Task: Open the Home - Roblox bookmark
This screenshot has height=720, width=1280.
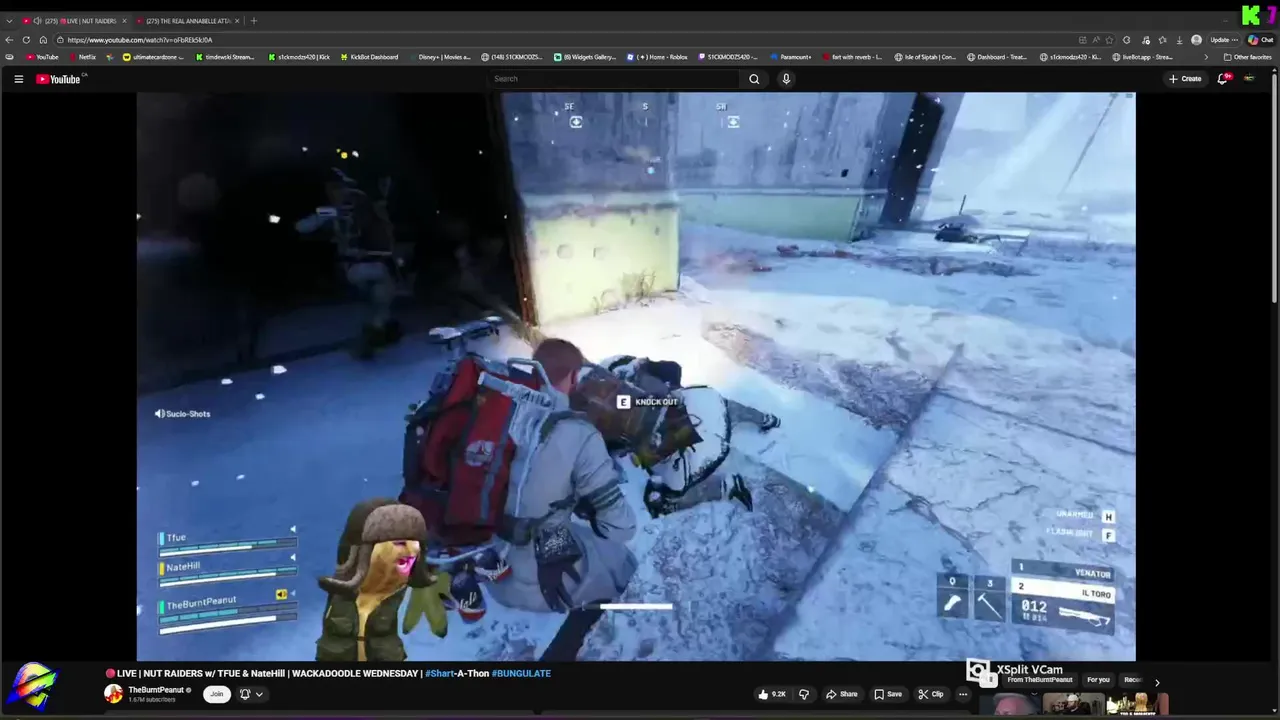Action: point(657,57)
